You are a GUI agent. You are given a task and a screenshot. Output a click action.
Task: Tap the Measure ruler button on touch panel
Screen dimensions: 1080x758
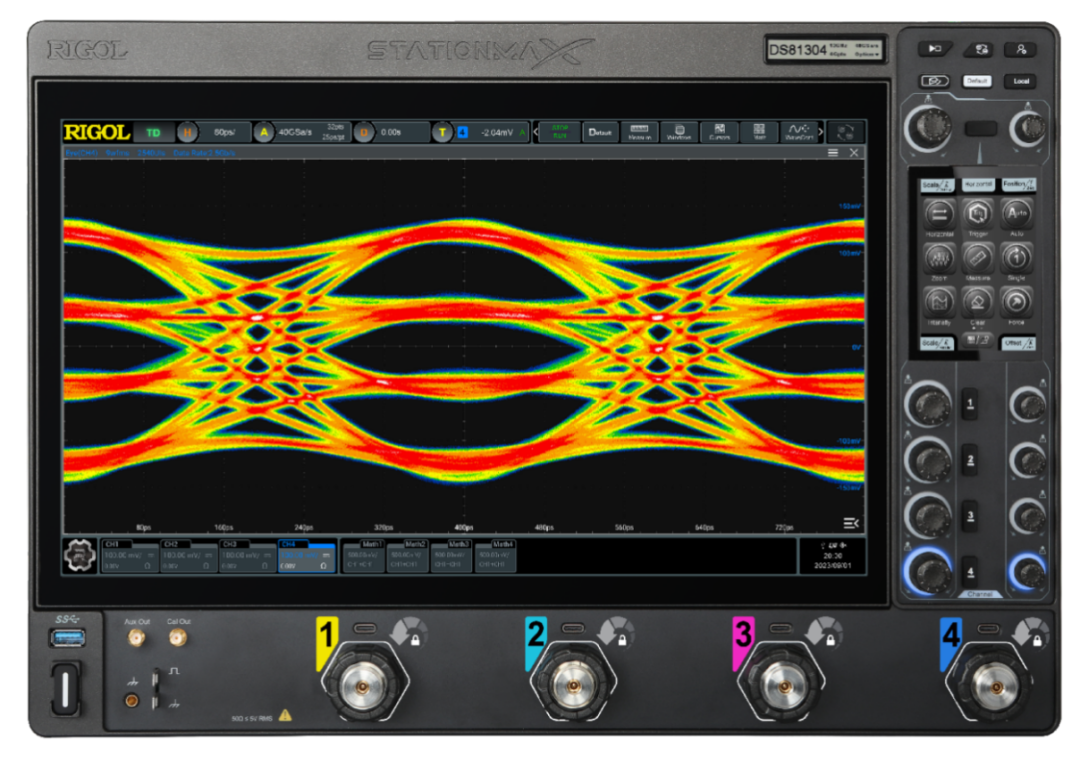[977, 259]
